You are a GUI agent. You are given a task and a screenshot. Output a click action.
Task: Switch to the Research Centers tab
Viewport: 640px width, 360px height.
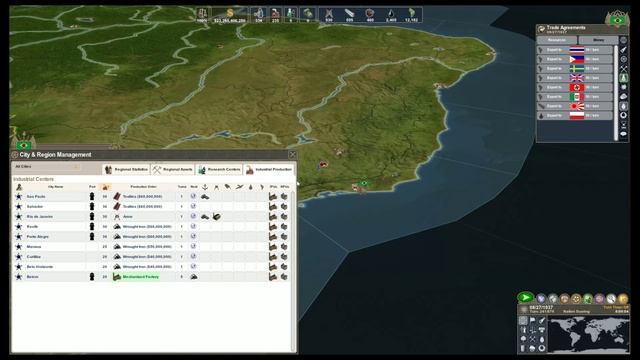pyautogui.click(x=219, y=169)
